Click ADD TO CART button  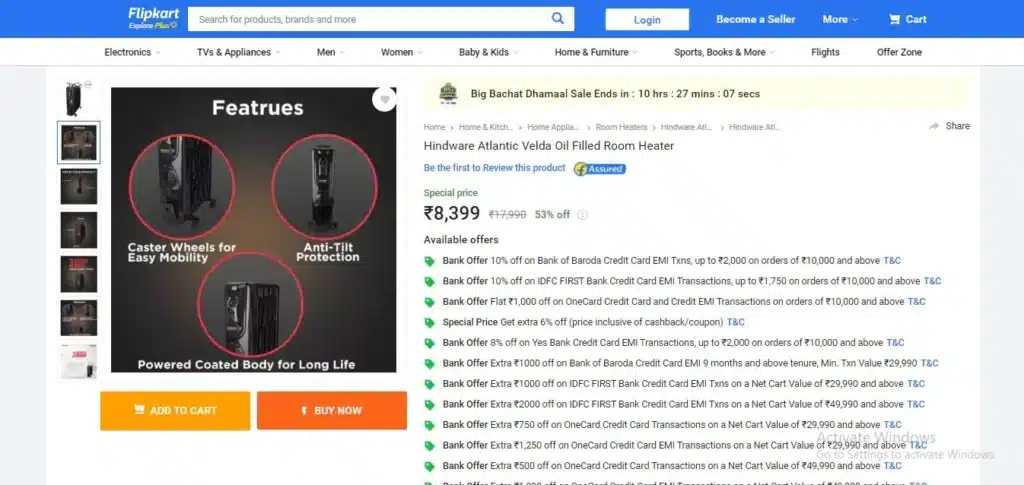[x=175, y=411]
